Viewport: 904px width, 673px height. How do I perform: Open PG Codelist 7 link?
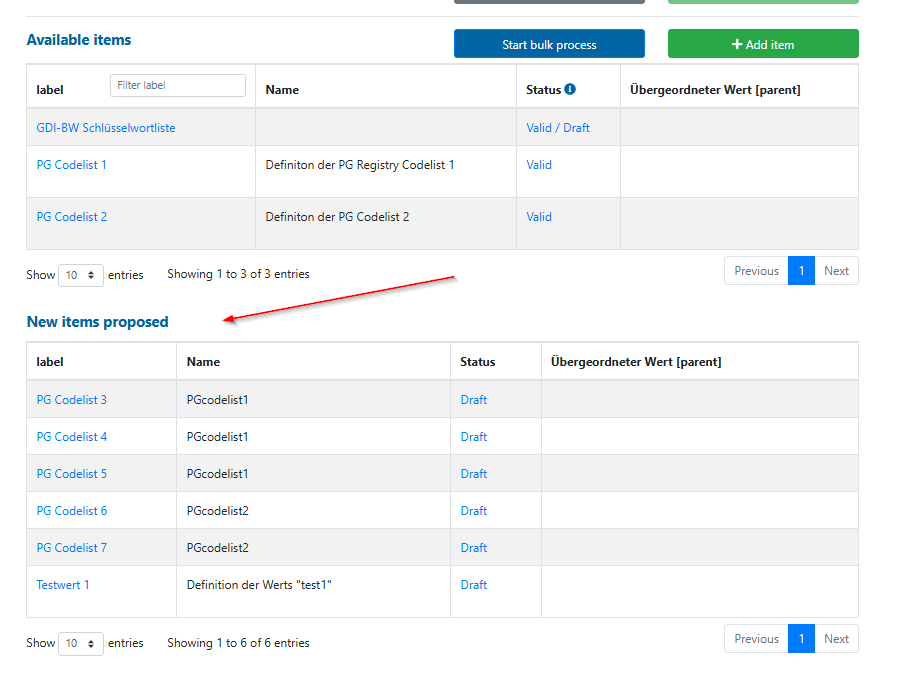coord(71,548)
